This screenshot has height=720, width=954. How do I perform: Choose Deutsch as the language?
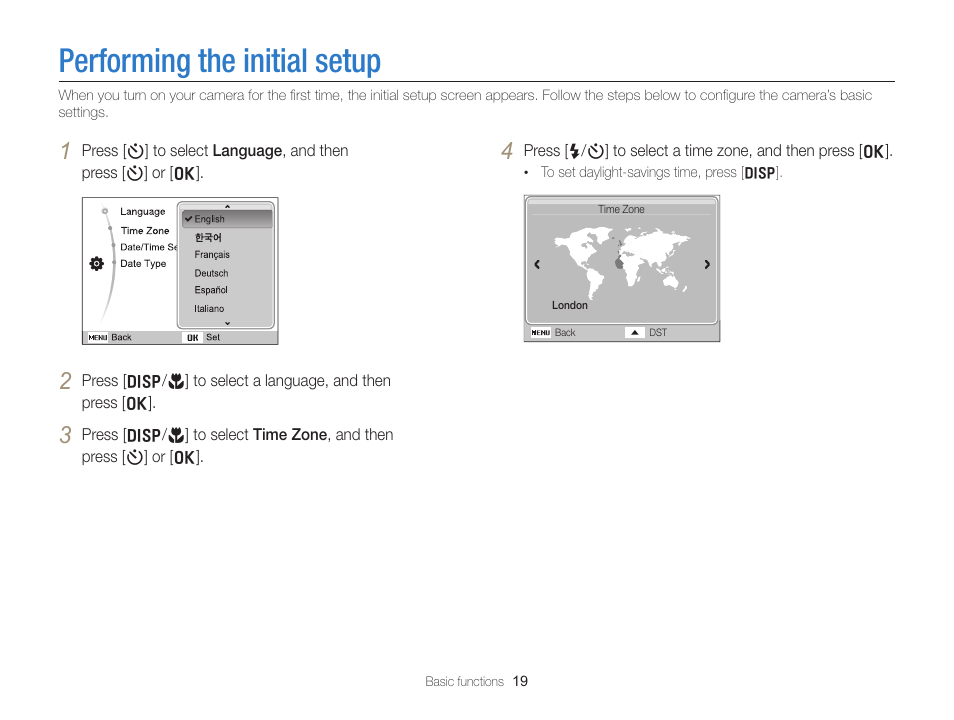pyautogui.click(x=211, y=273)
